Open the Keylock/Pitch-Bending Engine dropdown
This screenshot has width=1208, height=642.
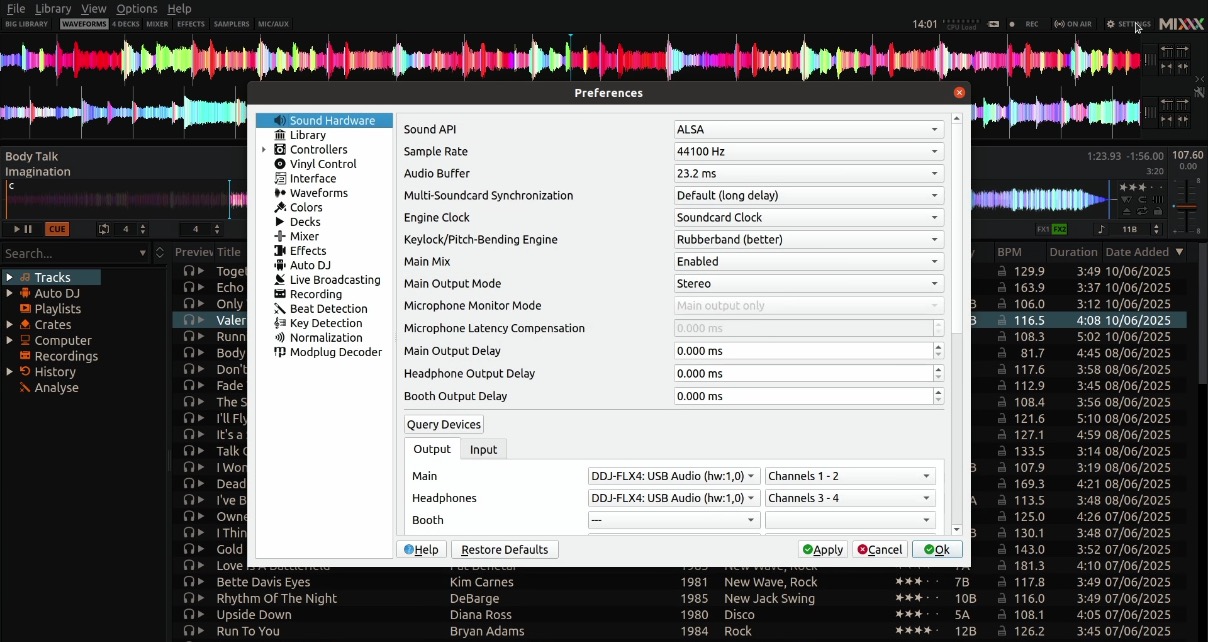point(808,239)
